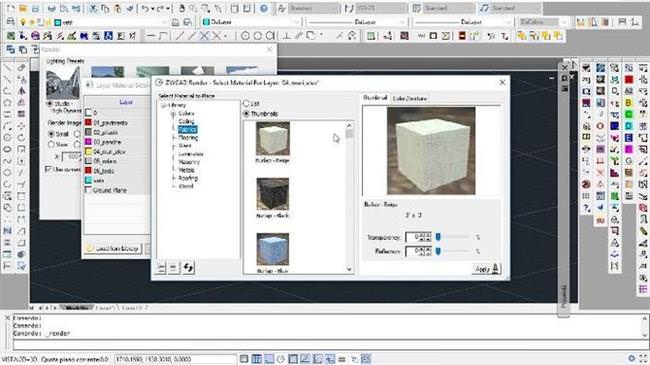This screenshot has height=365, width=650.
Task: Click the Load from Library button
Action: coord(113,248)
